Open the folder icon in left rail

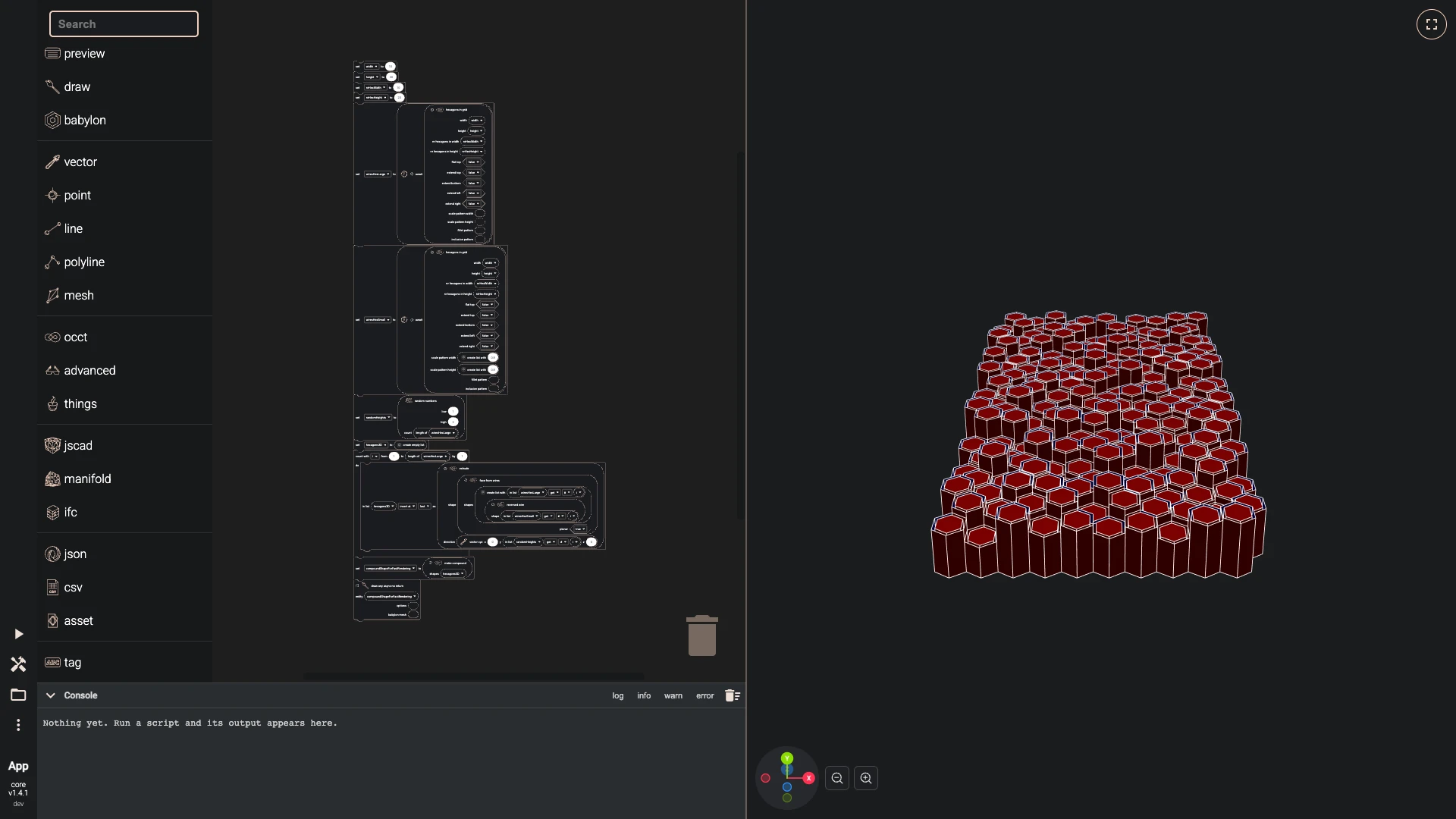tap(18, 695)
